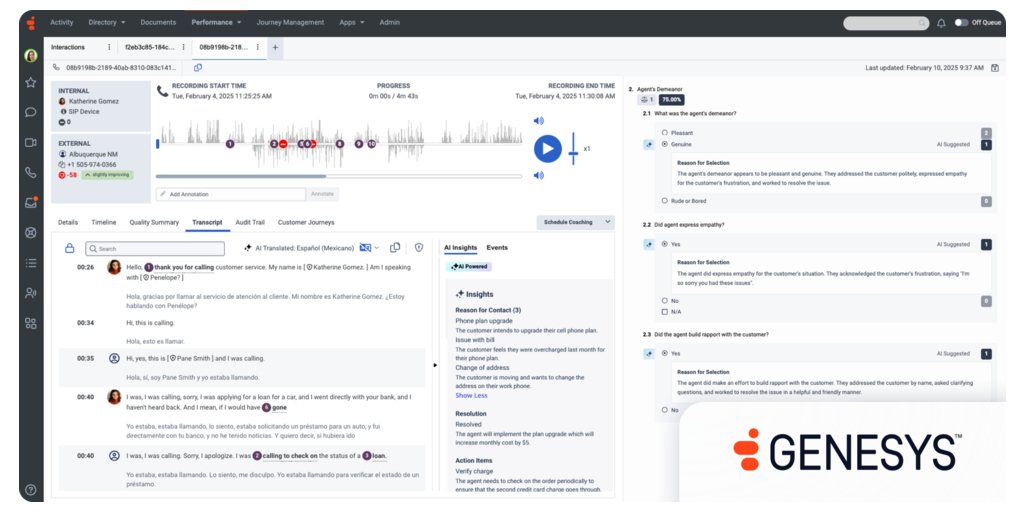Click the favorites star in left sidebar
The image size is (1024, 512).
pos(31,83)
